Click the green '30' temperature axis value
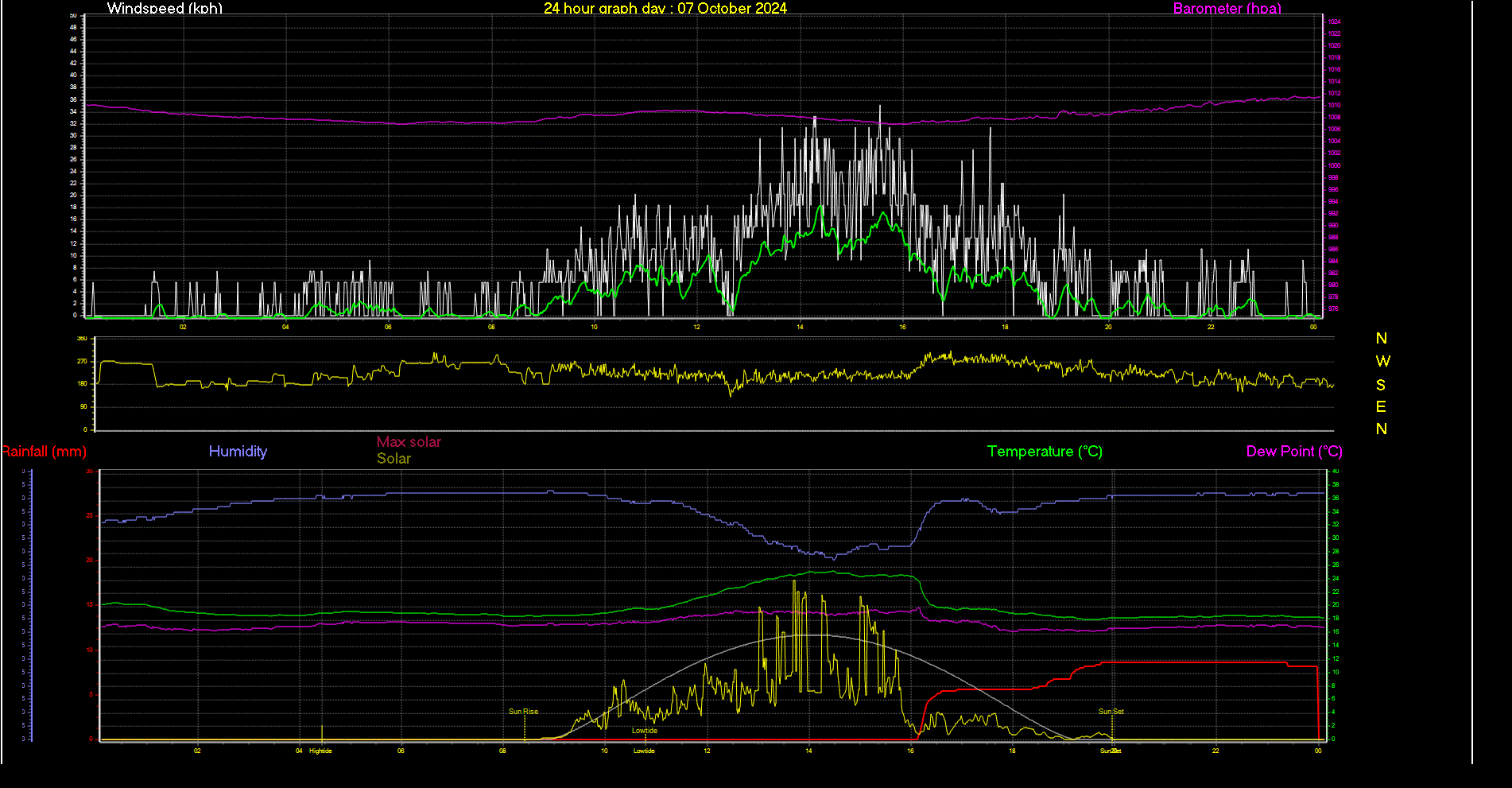Screen dimensions: 1512x788 coord(1336,538)
